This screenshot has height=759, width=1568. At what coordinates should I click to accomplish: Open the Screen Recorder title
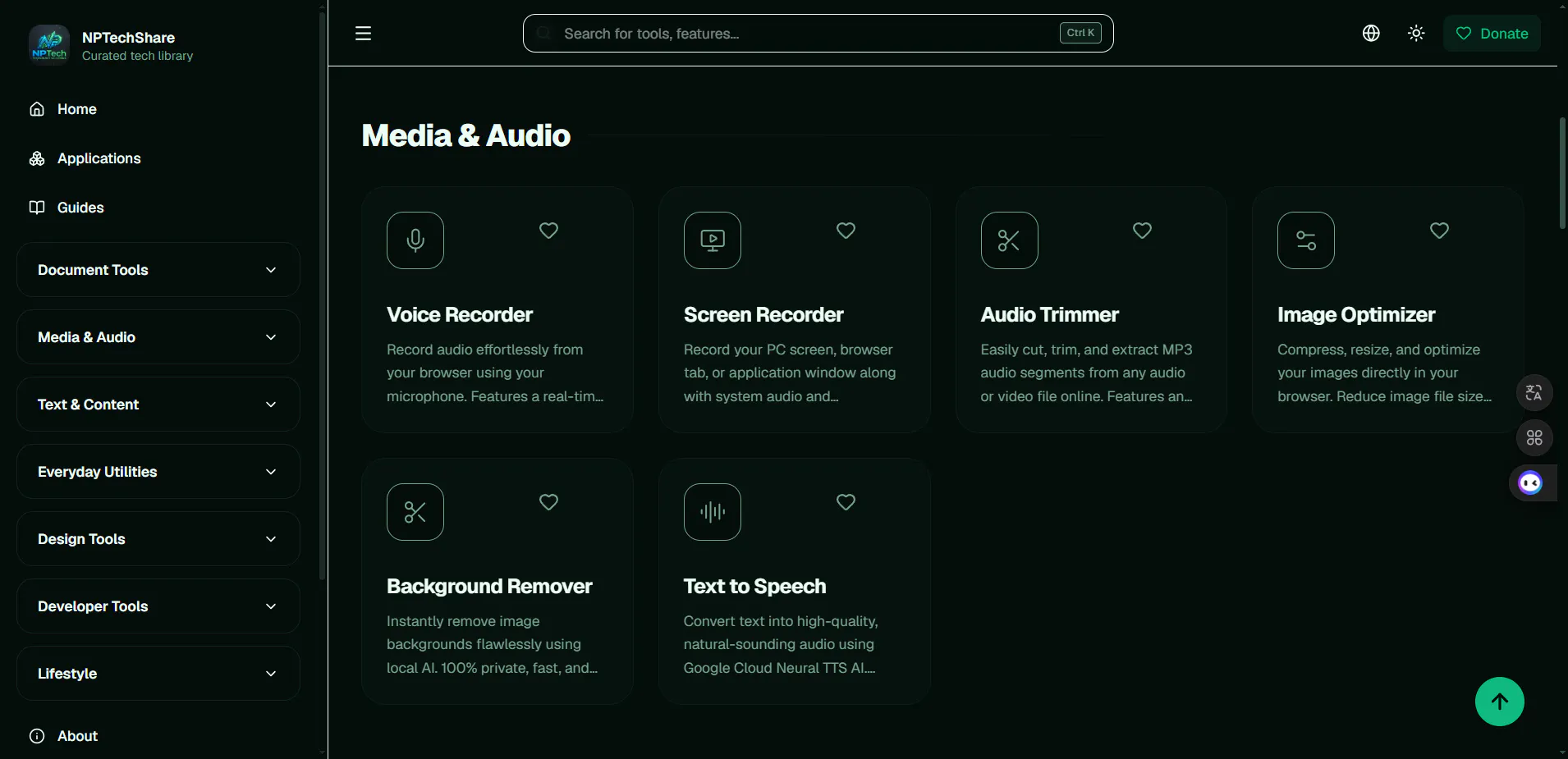(x=763, y=315)
